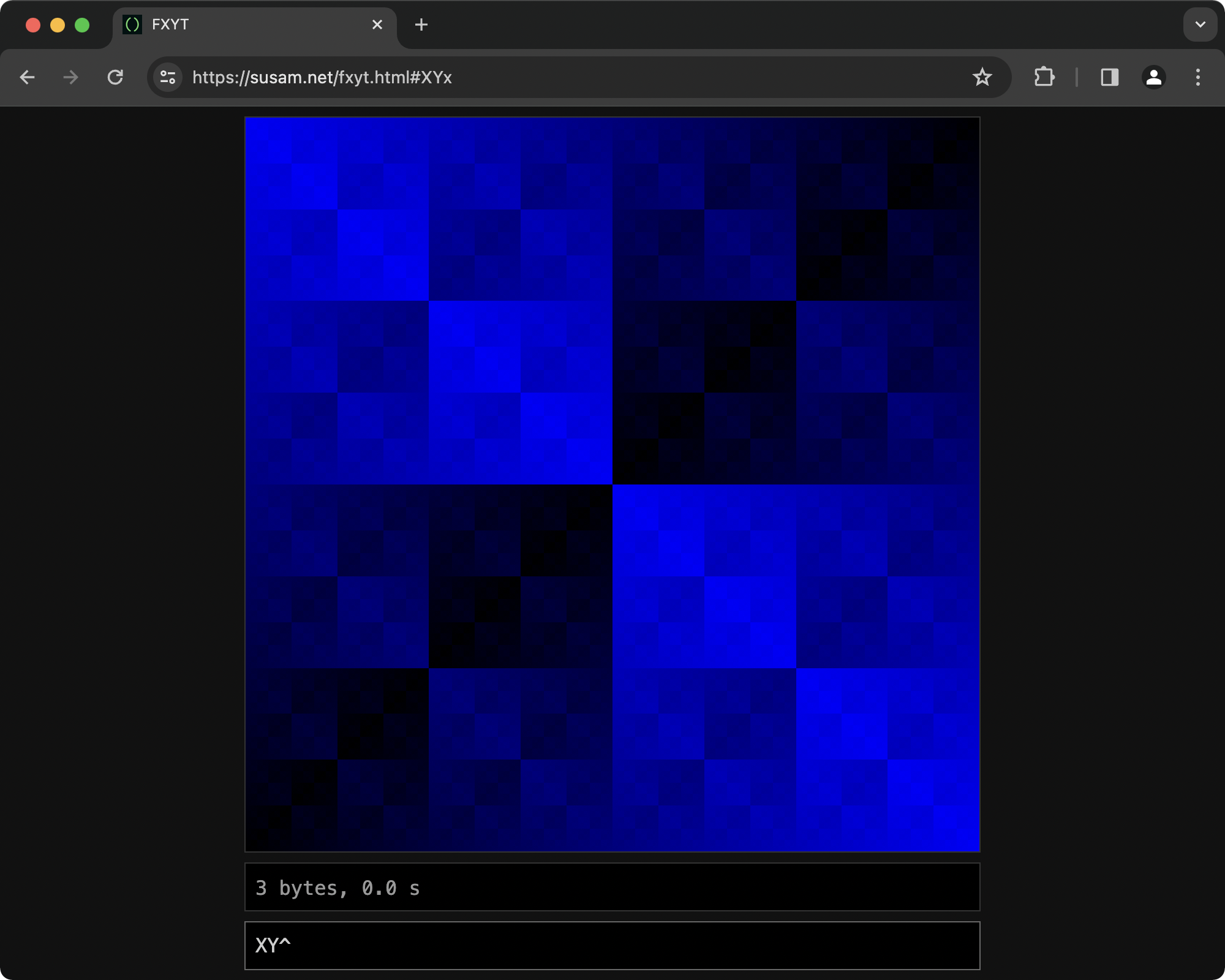
Task: Click the back navigation arrow
Action: (27, 77)
